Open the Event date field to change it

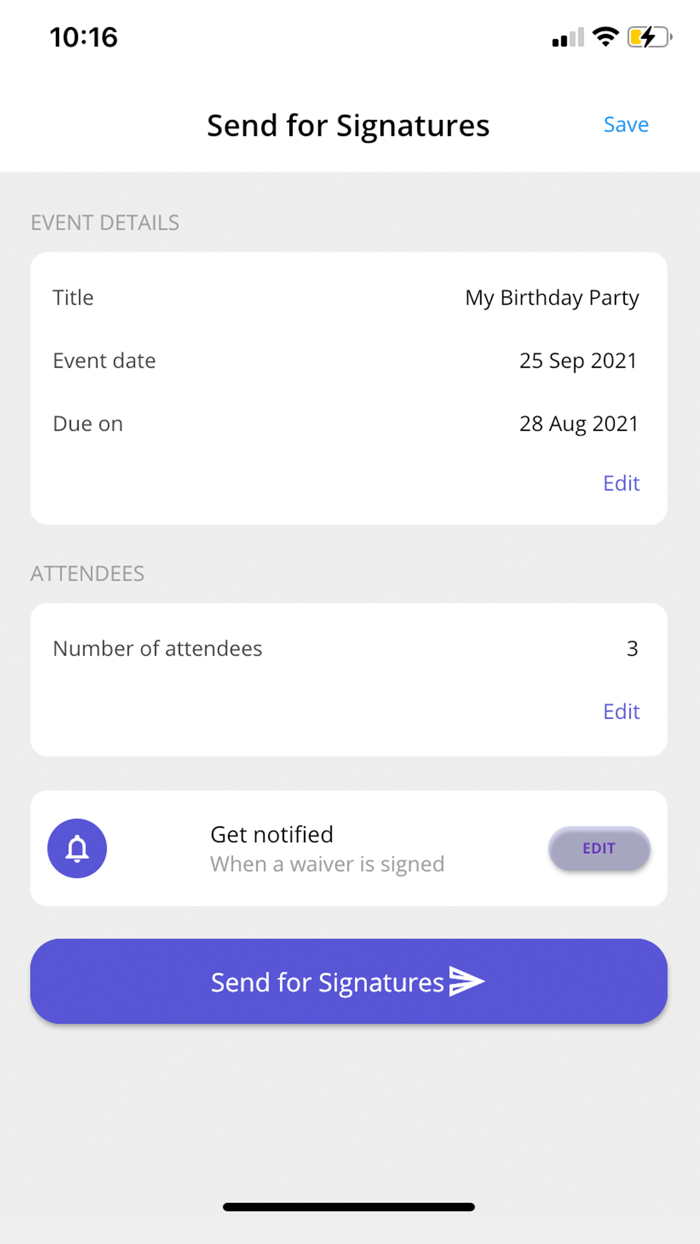click(x=578, y=360)
